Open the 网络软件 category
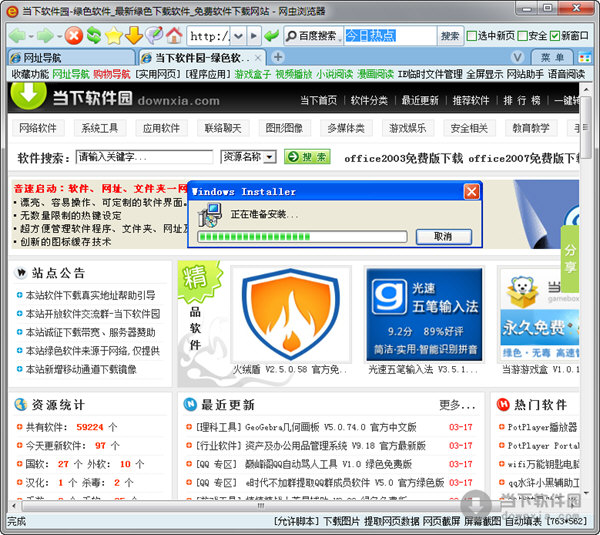600x535 pixels. (x=38, y=128)
